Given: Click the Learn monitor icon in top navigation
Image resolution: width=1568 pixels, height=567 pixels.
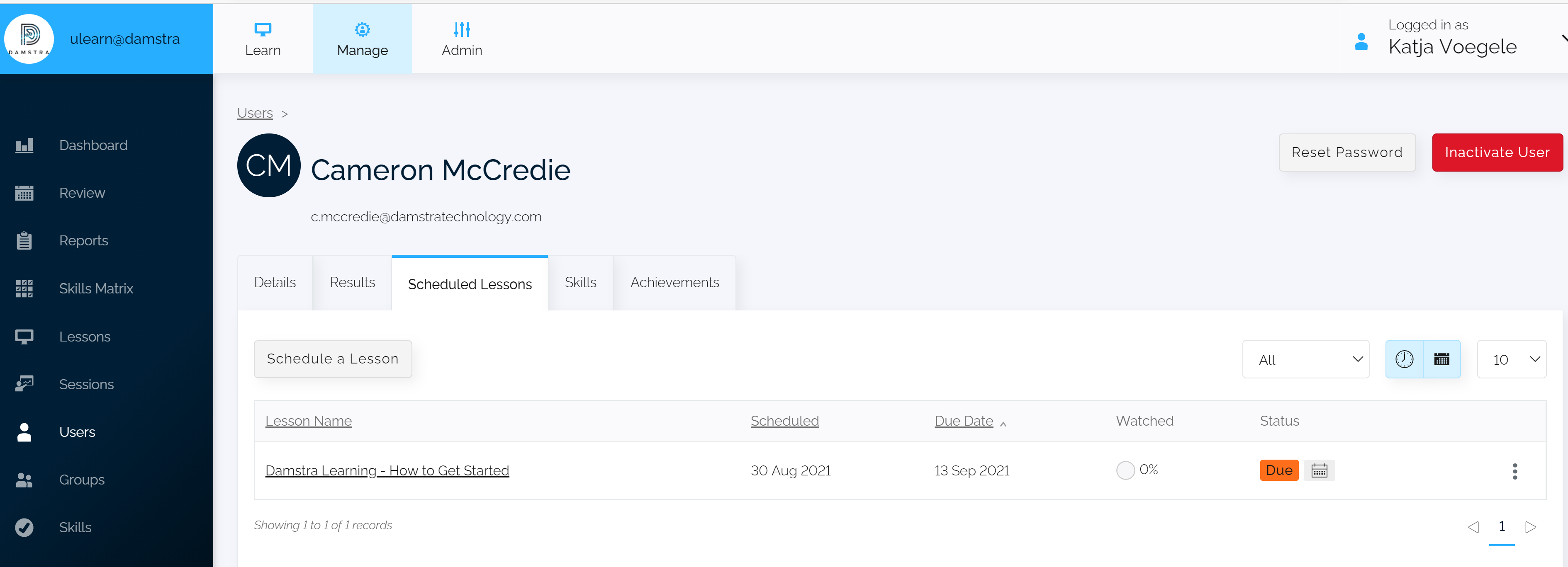Looking at the screenshot, I should point(263,29).
